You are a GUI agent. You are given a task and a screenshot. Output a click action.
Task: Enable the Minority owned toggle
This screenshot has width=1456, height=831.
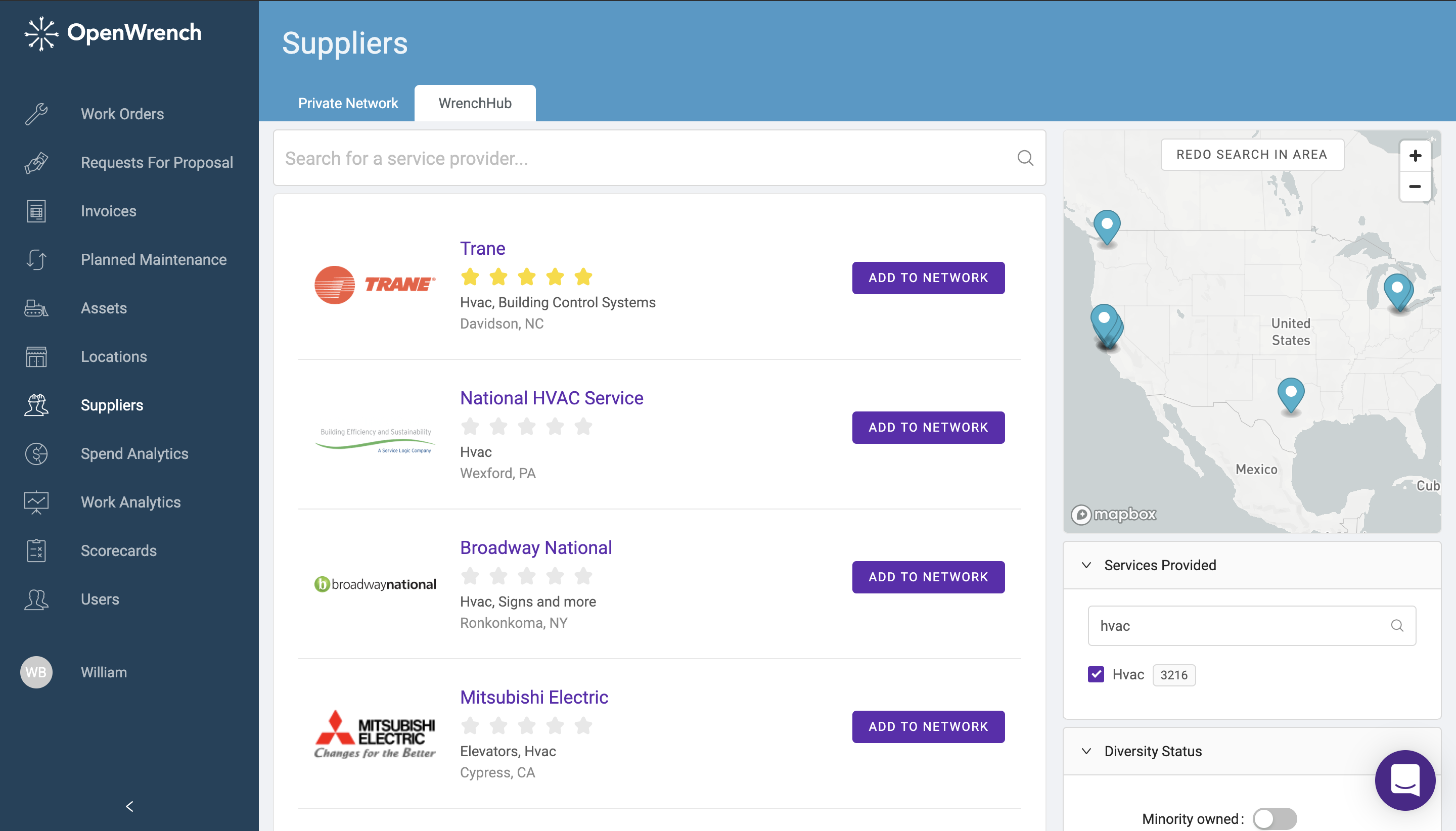point(1275,818)
